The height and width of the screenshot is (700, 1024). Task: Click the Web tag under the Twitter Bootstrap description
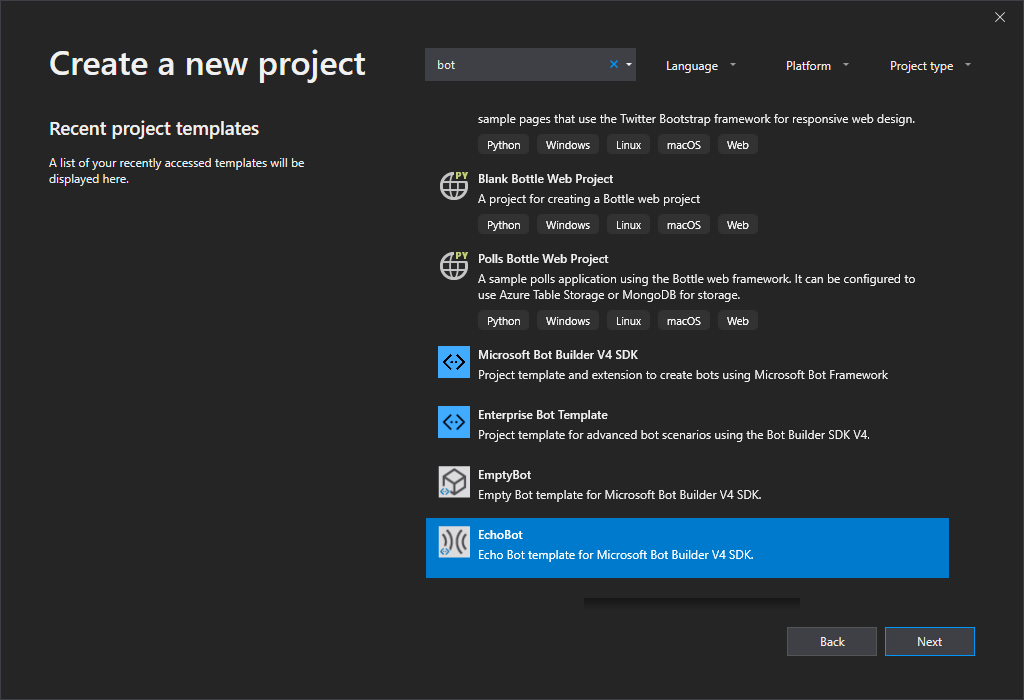pyautogui.click(x=737, y=145)
